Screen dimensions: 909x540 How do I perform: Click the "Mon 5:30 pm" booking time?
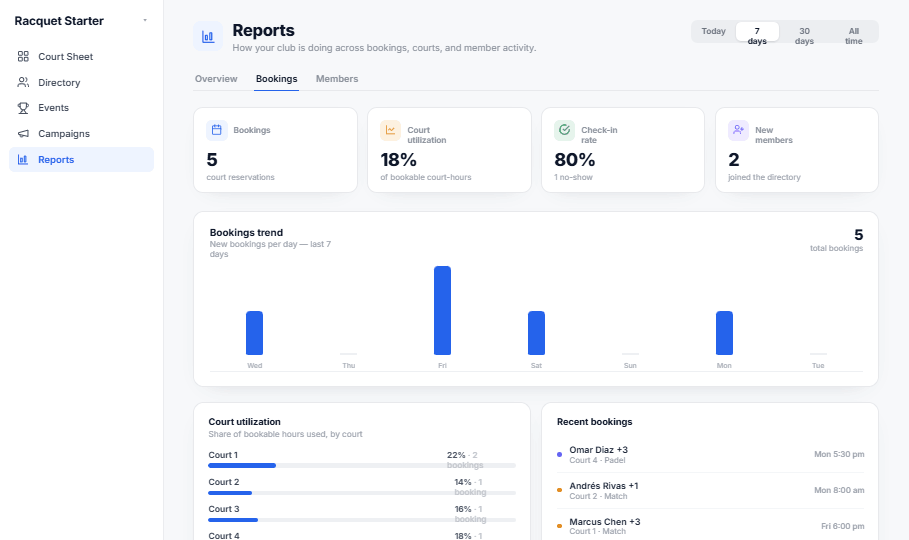click(839, 454)
